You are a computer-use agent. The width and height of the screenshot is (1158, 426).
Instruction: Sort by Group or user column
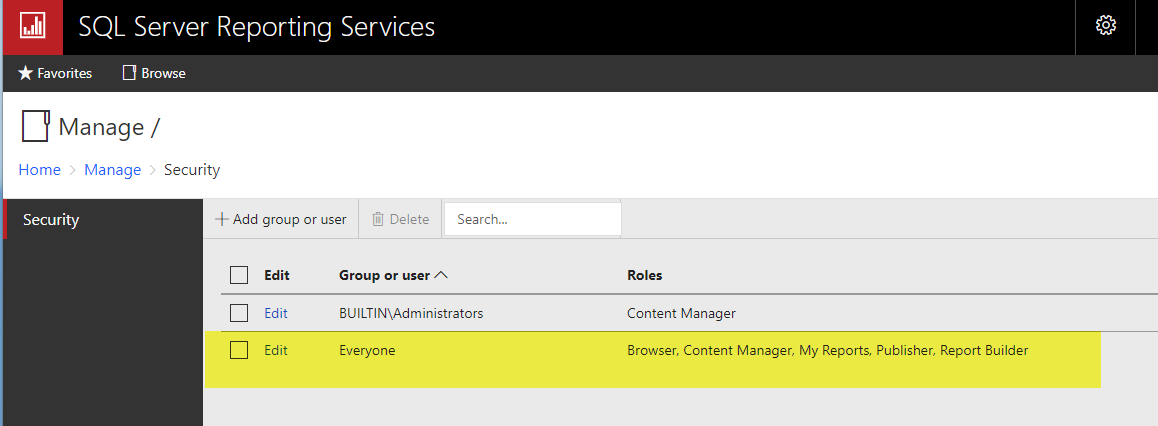point(384,275)
